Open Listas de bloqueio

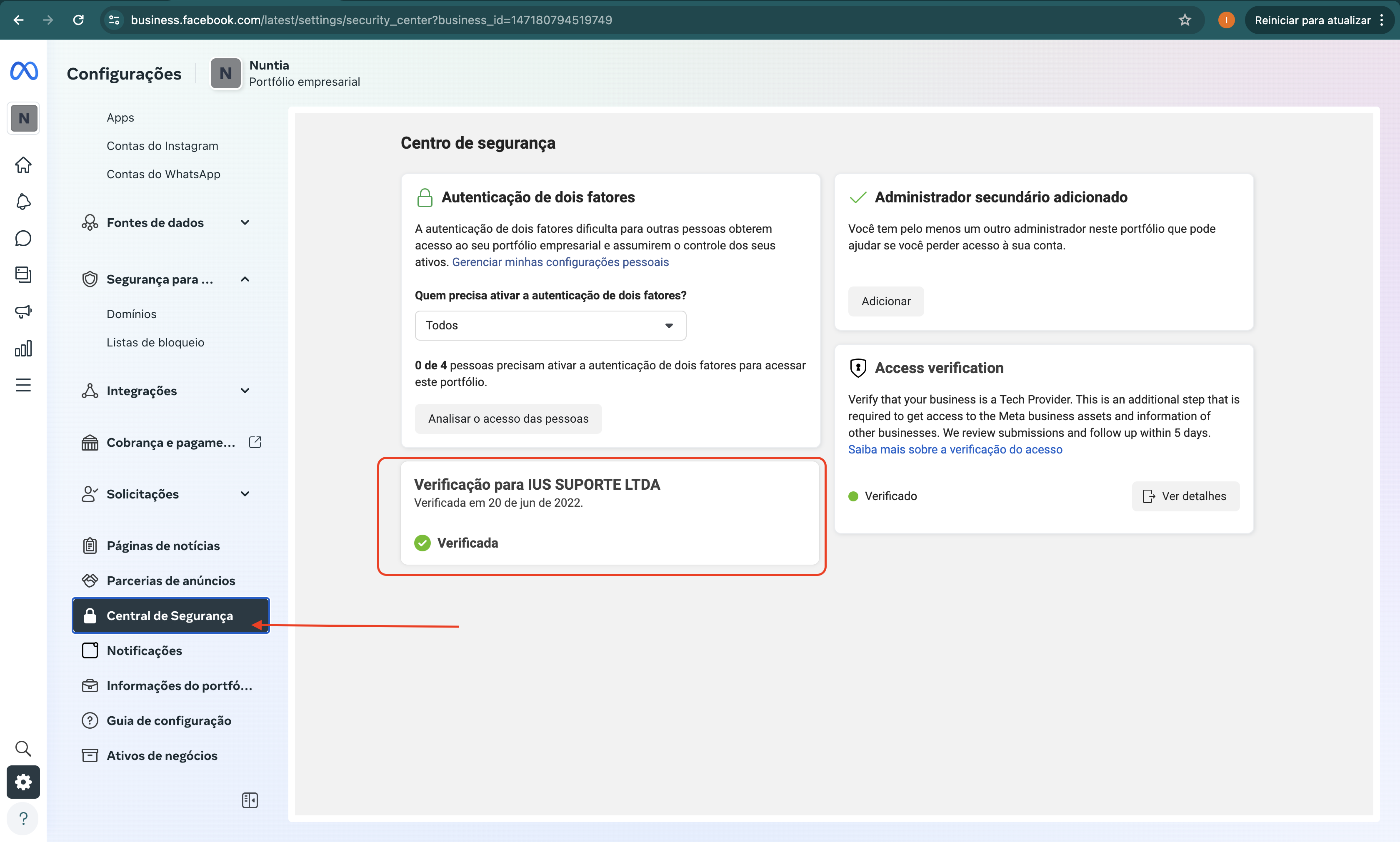tap(155, 342)
